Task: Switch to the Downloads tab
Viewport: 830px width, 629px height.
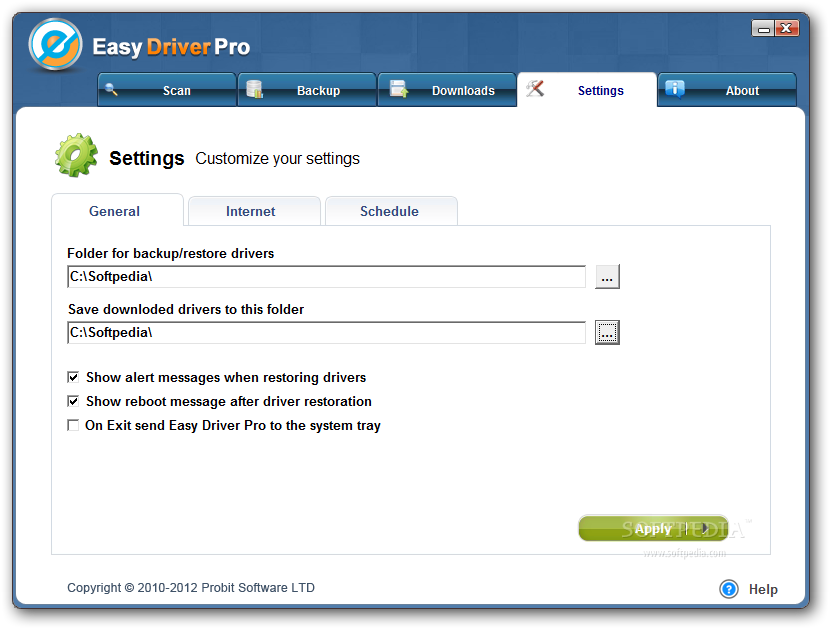Action: [447, 90]
